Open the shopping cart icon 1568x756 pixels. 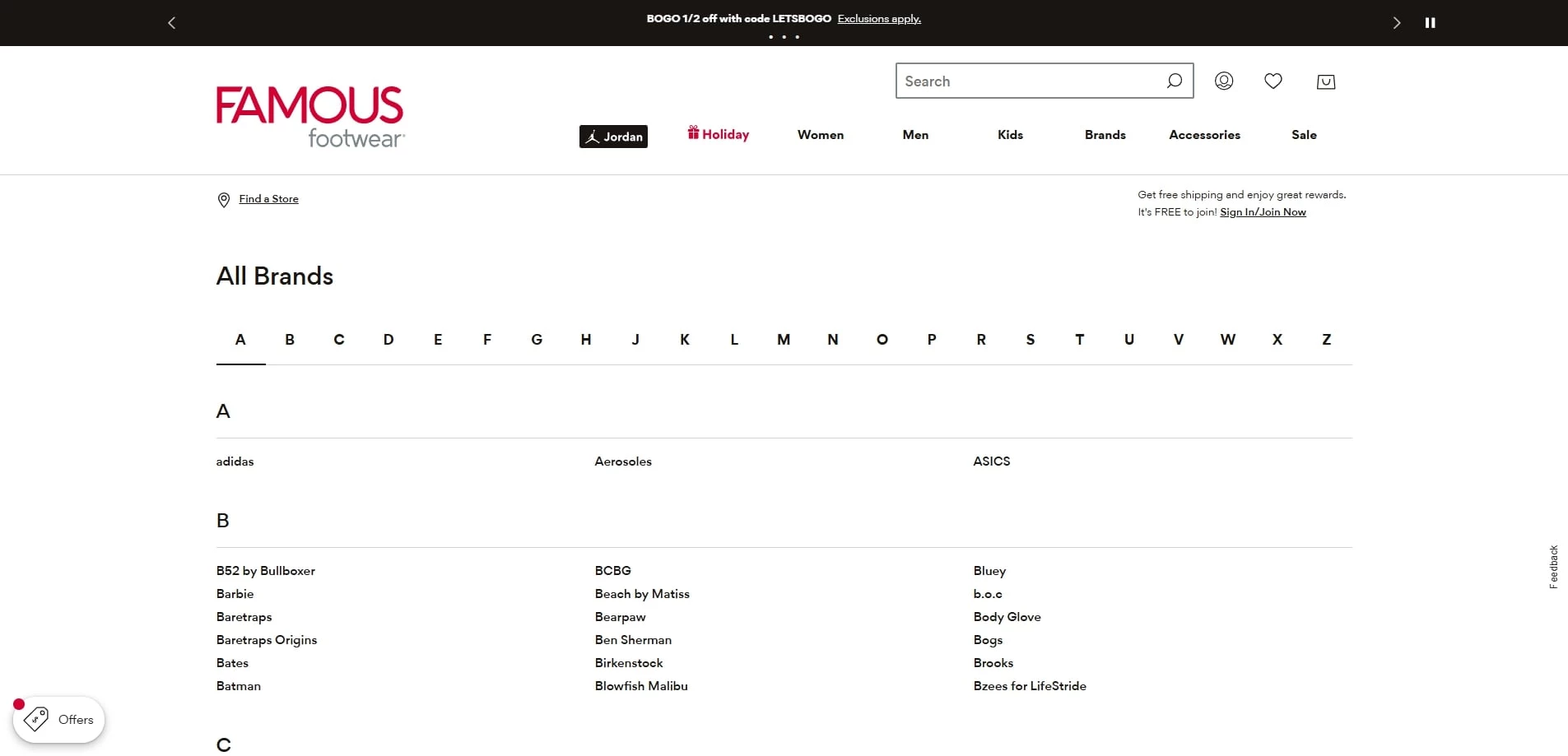tap(1325, 81)
